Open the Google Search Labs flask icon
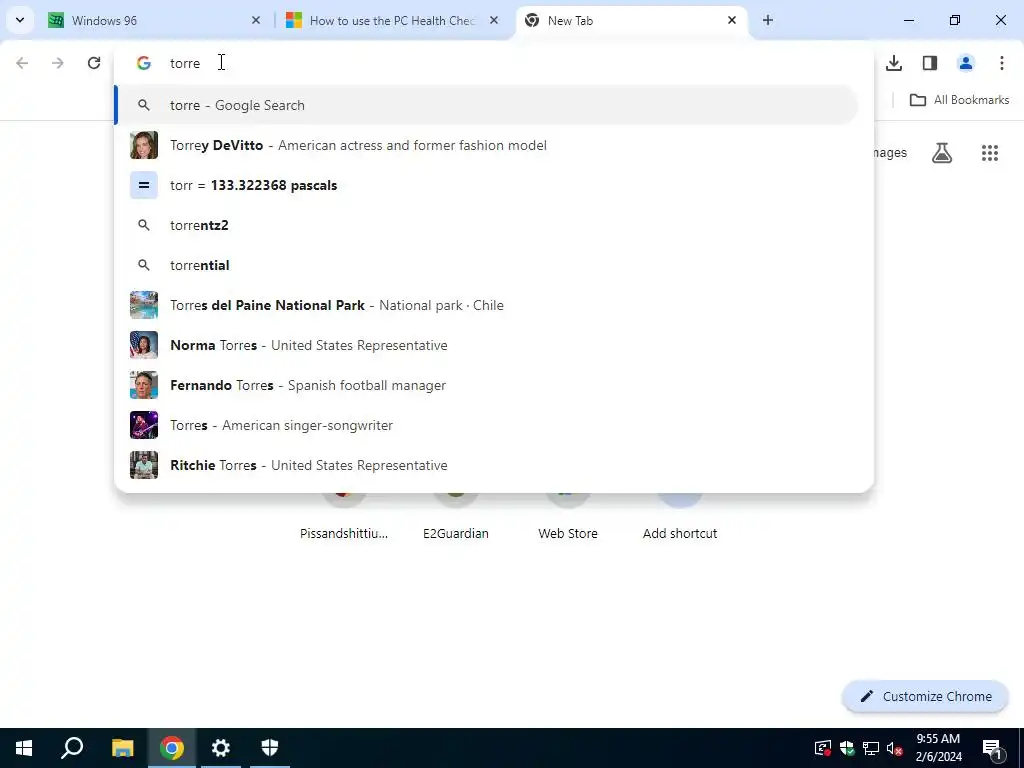Image resolution: width=1024 pixels, height=768 pixels. coord(942,153)
